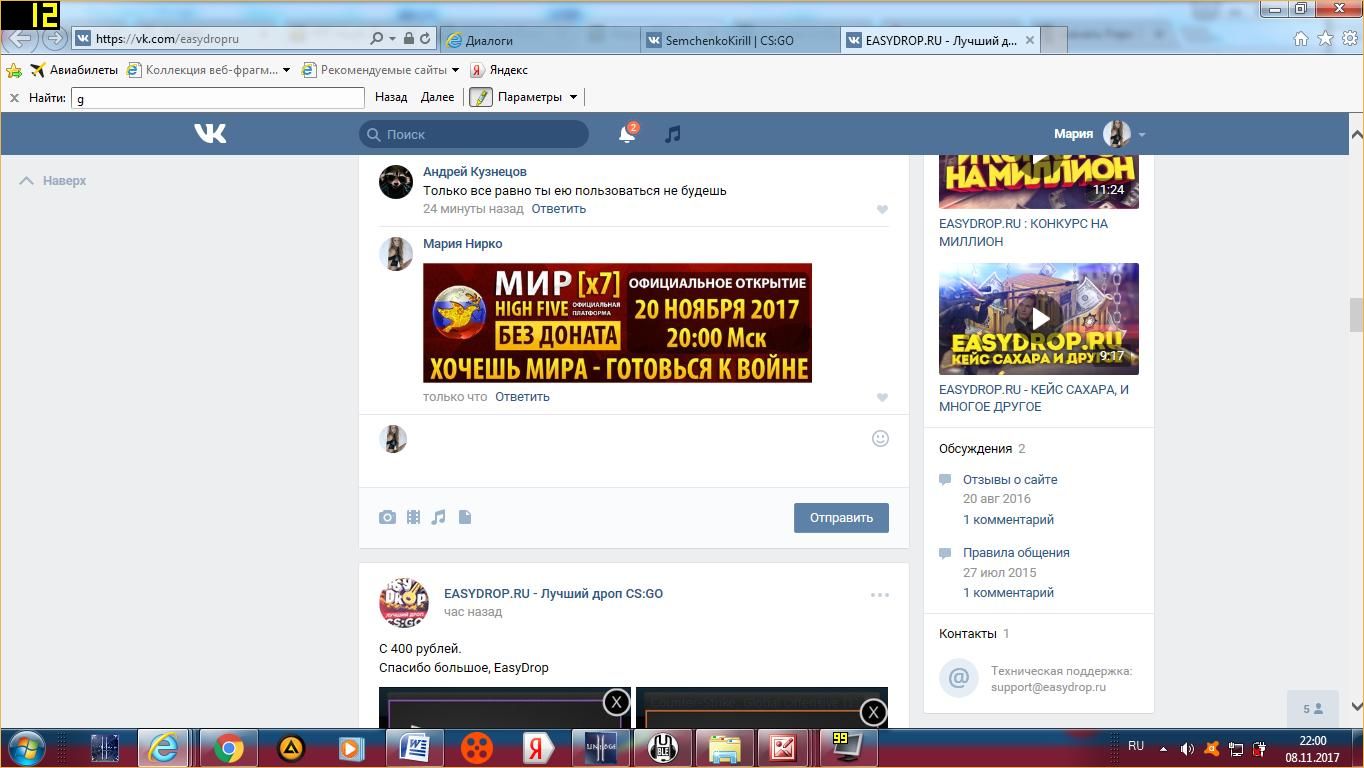Open the volume control in tray
This screenshot has width=1364, height=768.
point(1187,749)
